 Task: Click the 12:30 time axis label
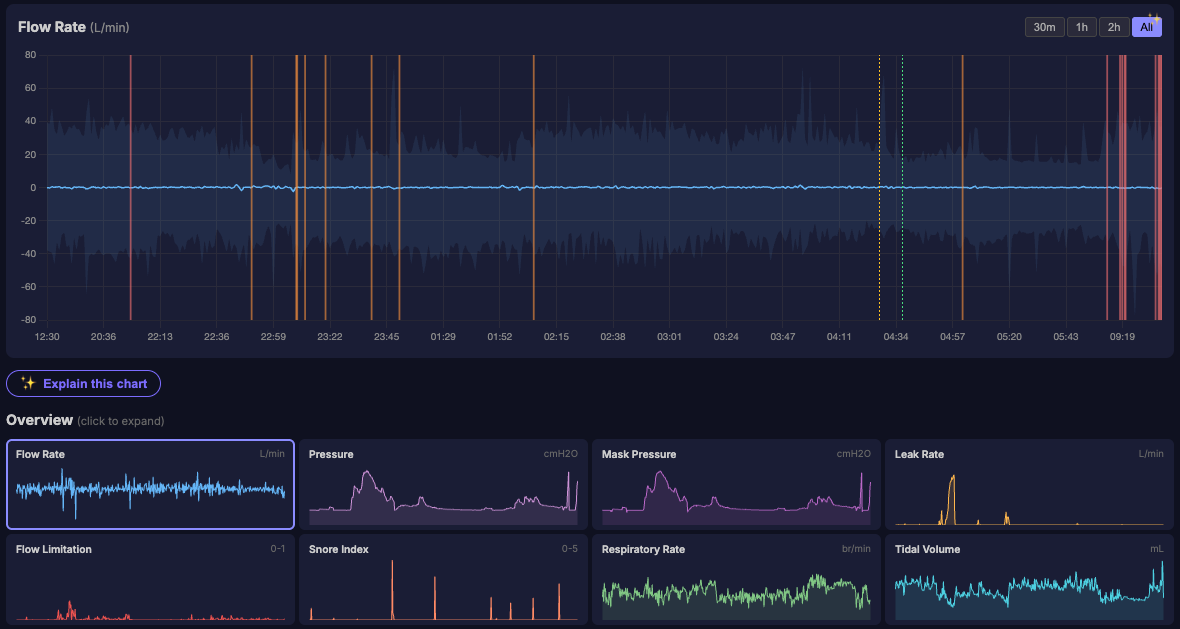(x=47, y=336)
